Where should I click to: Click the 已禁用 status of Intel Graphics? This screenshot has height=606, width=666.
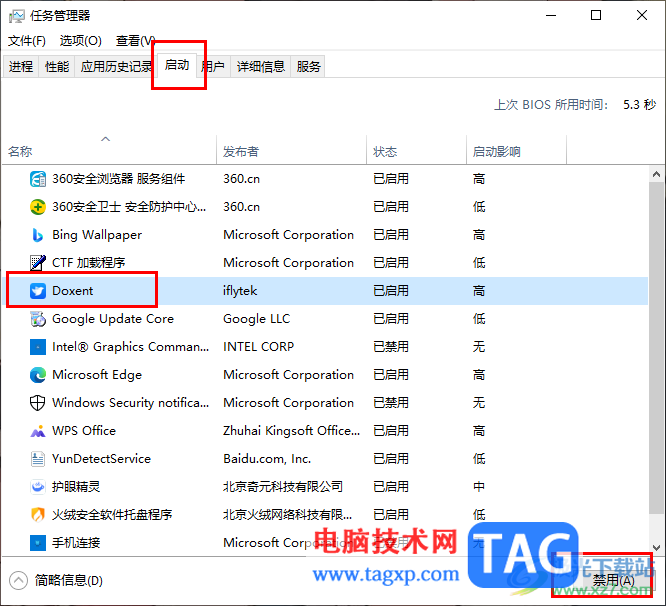click(391, 347)
